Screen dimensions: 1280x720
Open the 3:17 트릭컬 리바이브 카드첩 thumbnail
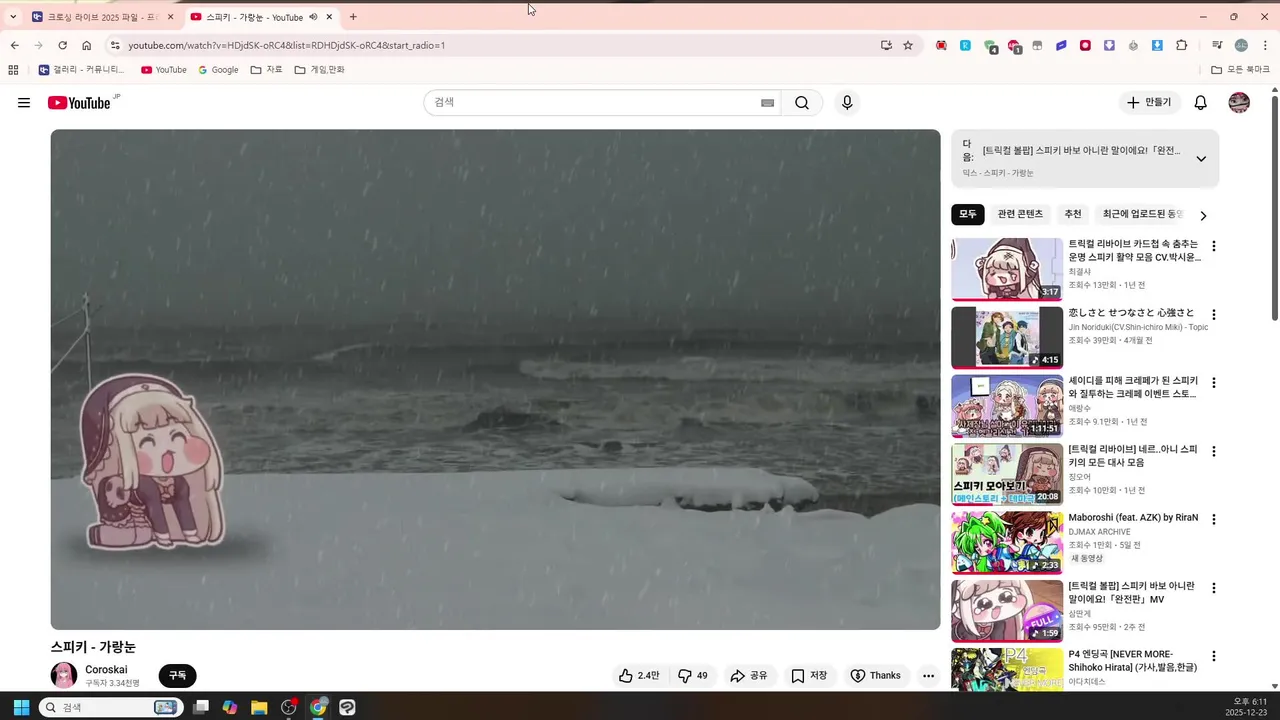pyautogui.click(x=1007, y=269)
